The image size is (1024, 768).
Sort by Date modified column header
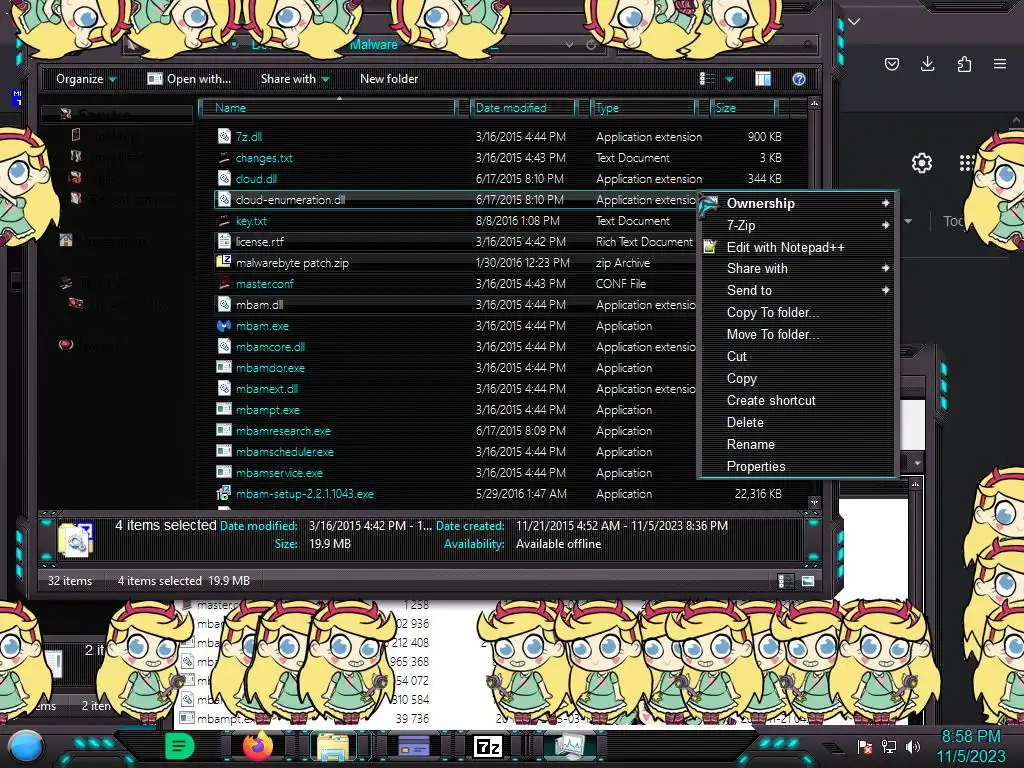(x=524, y=108)
